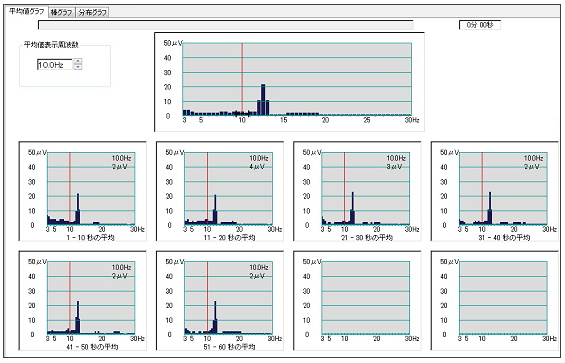Switch to the 平均値グラフ tab
The height and width of the screenshot is (363, 565).
click(x=27, y=12)
